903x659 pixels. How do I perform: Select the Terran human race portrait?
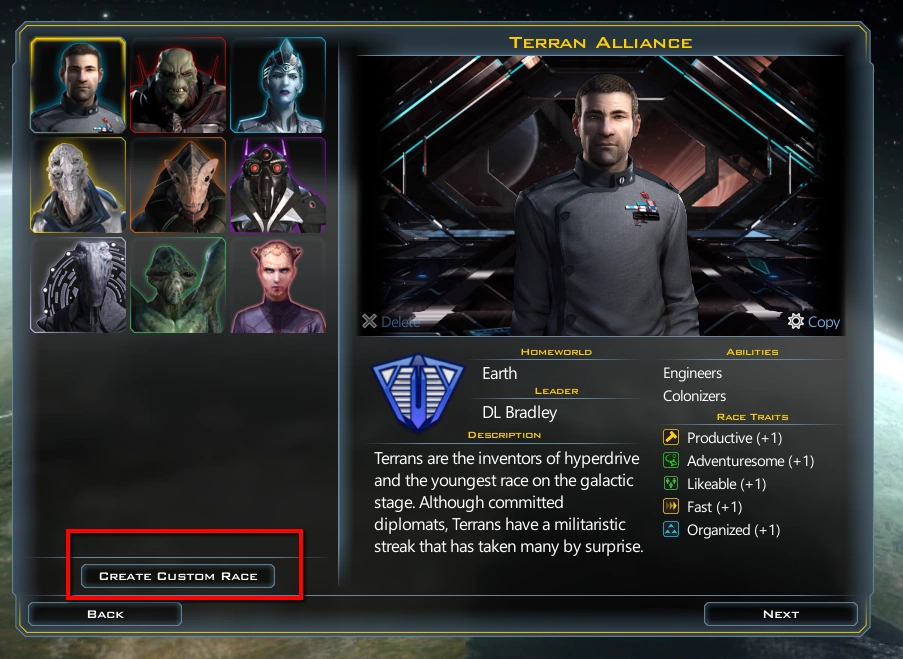click(78, 85)
